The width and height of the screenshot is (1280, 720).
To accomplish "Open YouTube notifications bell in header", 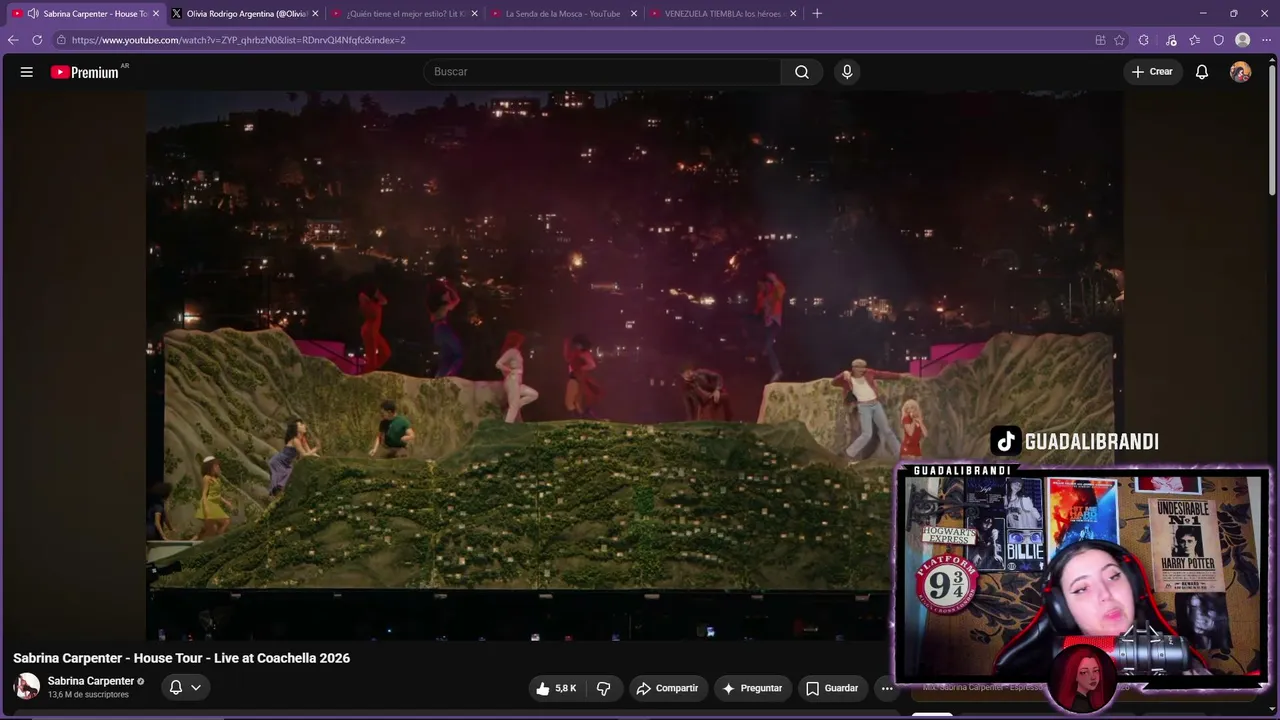I will click(x=1202, y=72).
